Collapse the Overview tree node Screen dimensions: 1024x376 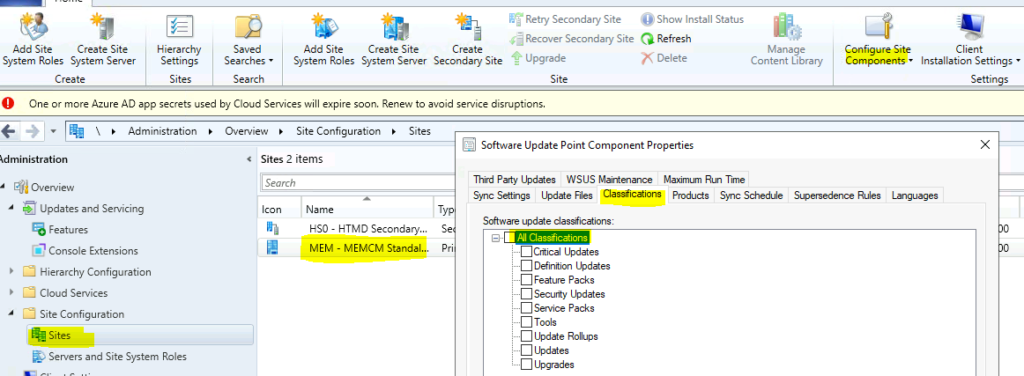coord(3,187)
